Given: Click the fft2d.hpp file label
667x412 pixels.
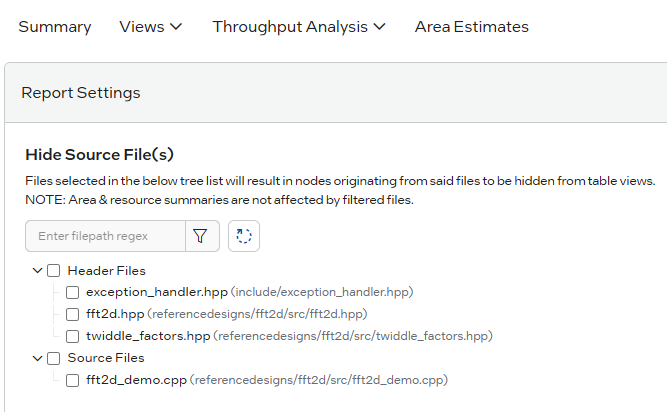Looking at the screenshot, I should click(115, 315).
